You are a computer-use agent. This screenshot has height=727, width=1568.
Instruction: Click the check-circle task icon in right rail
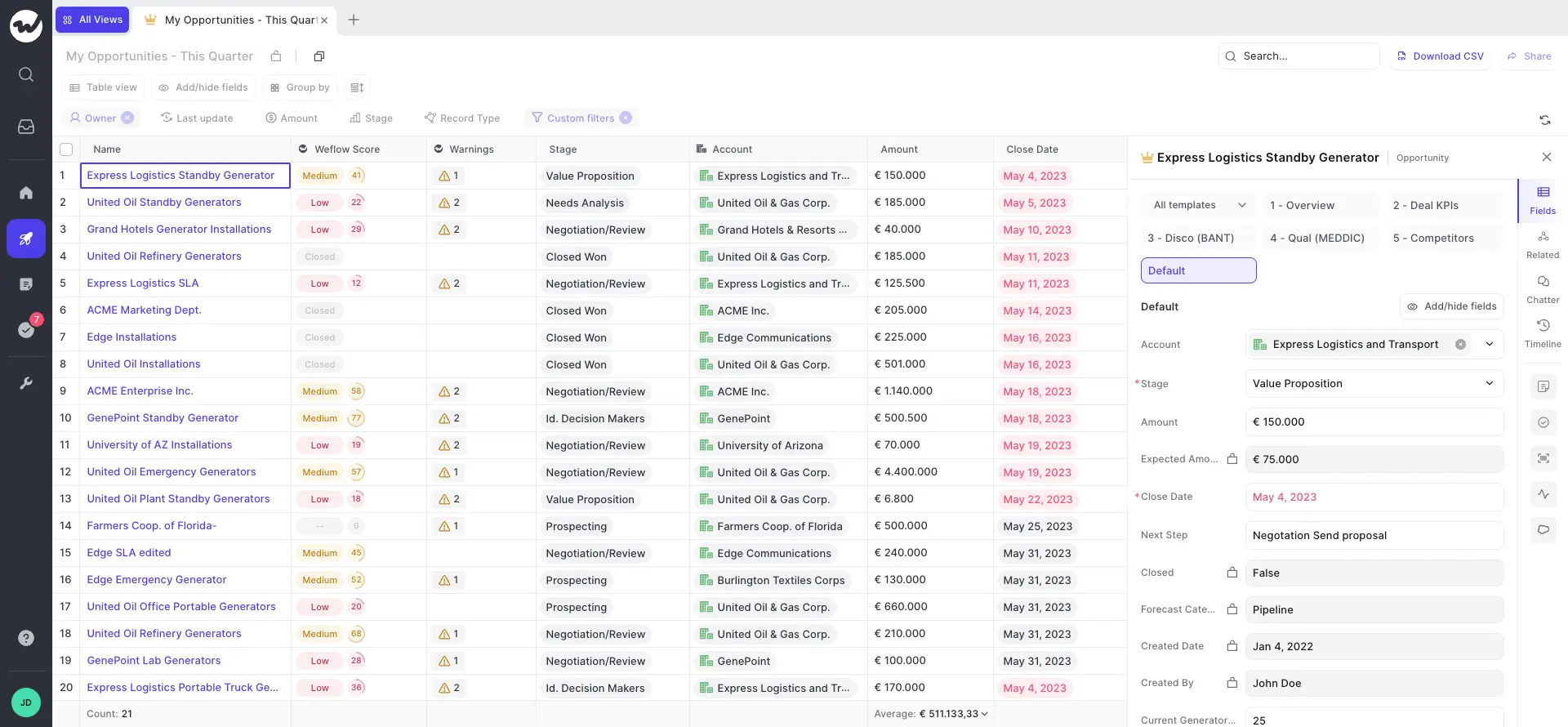1543,422
